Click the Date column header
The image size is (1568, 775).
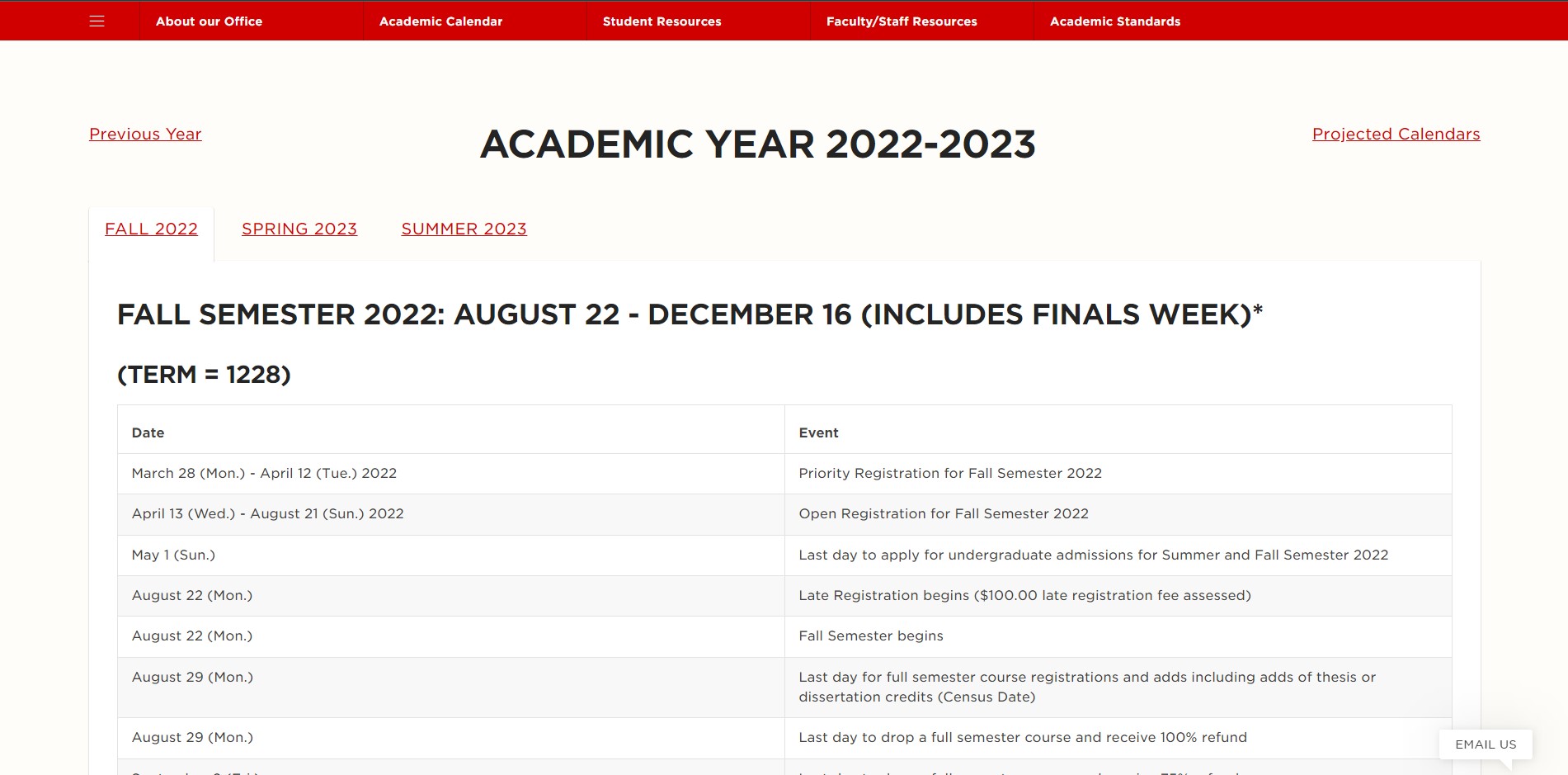pos(148,432)
